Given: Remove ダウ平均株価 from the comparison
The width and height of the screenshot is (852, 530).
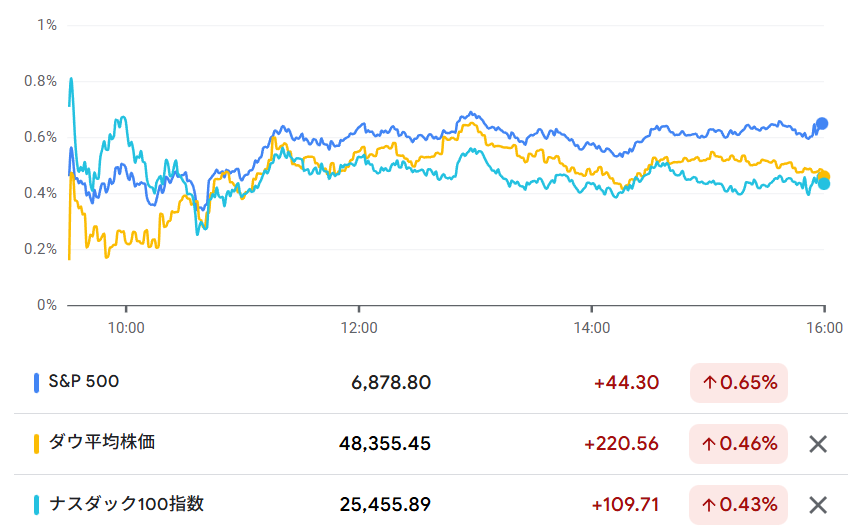Looking at the screenshot, I should tap(818, 444).
